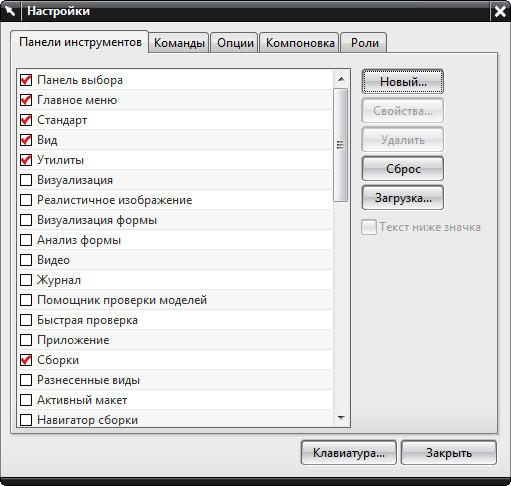This screenshot has height=486, width=511.
Task: Select the Реалистичное изображение row text
Action: (x=115, y=200)
